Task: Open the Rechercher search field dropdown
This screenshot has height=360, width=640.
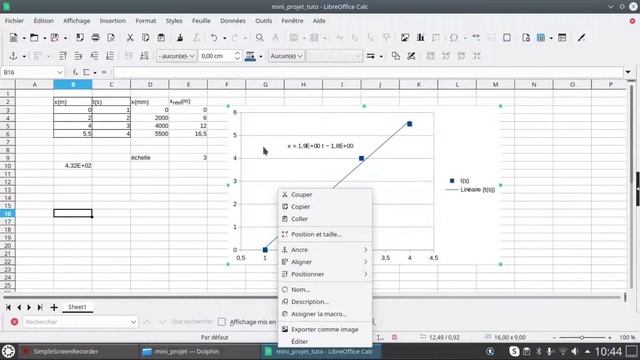Action: click(133, 322)
